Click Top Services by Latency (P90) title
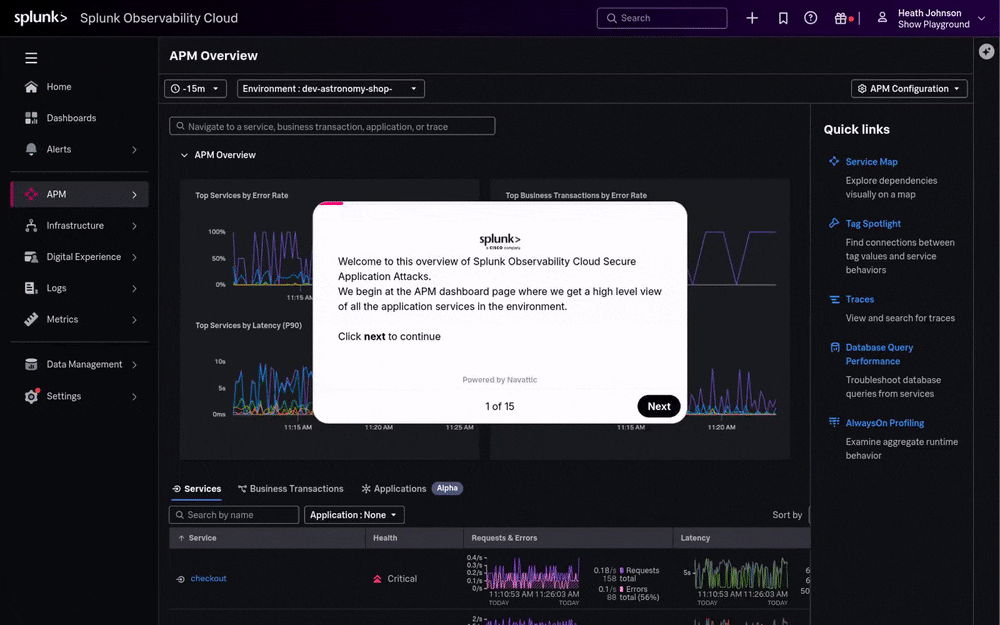 click(x=248, y=325)
